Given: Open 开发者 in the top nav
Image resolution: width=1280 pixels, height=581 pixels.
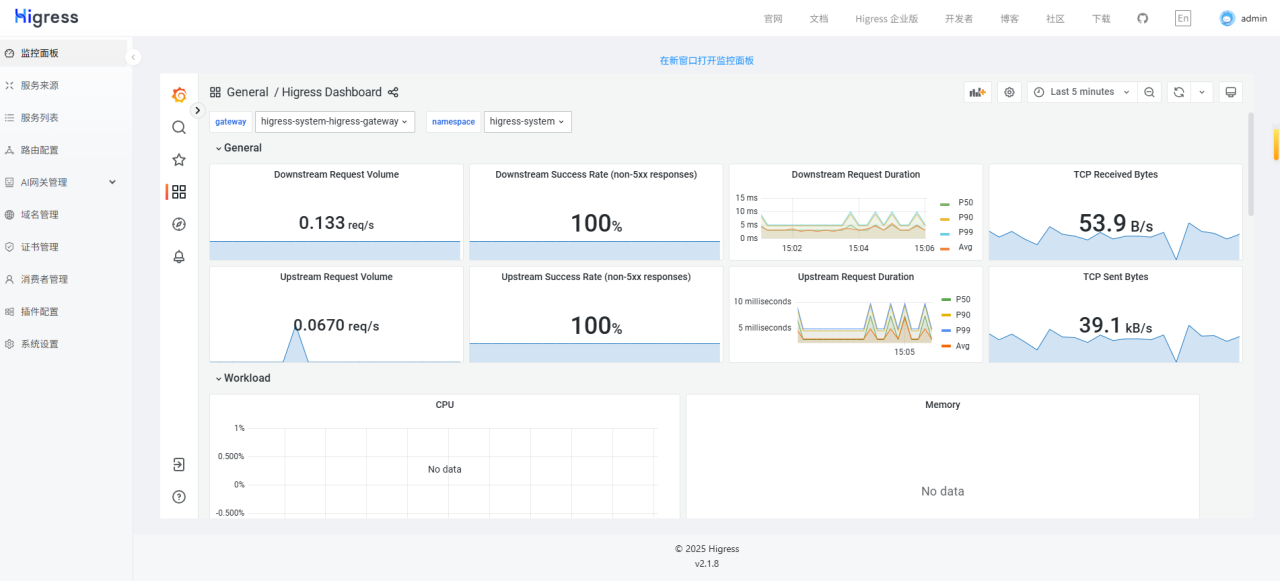Looking at the screenshot, I should [959, 18].
